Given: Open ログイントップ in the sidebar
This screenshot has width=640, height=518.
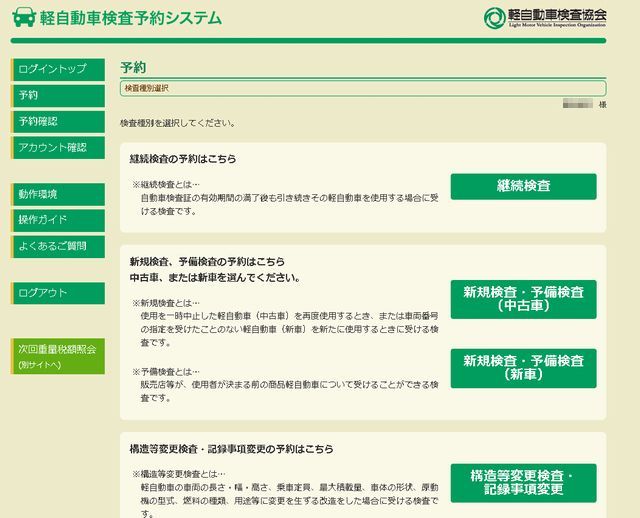Looking at the screenshot, I should click(x=58, y=69).
